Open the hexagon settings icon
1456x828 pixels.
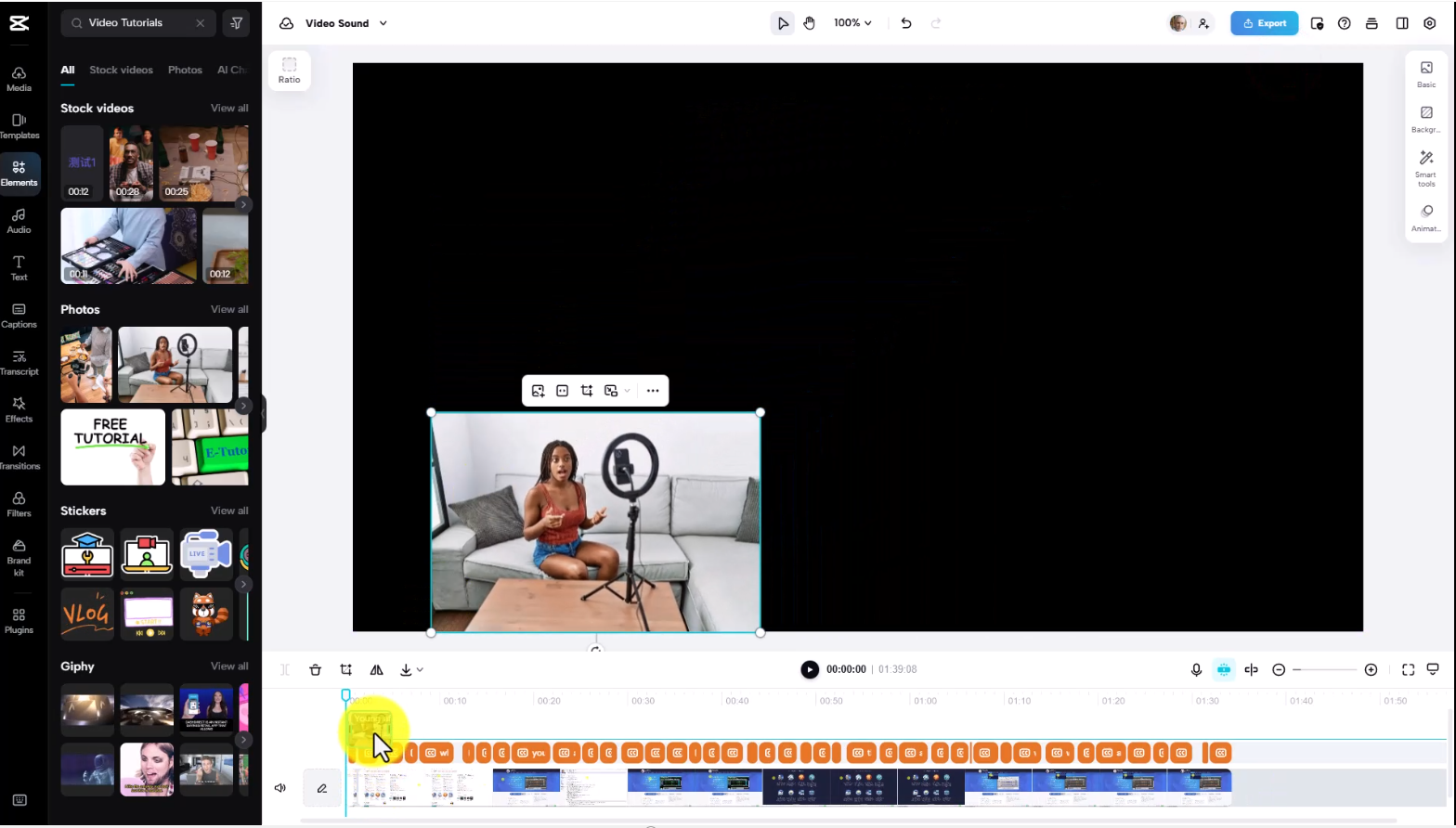(1430, 23)
